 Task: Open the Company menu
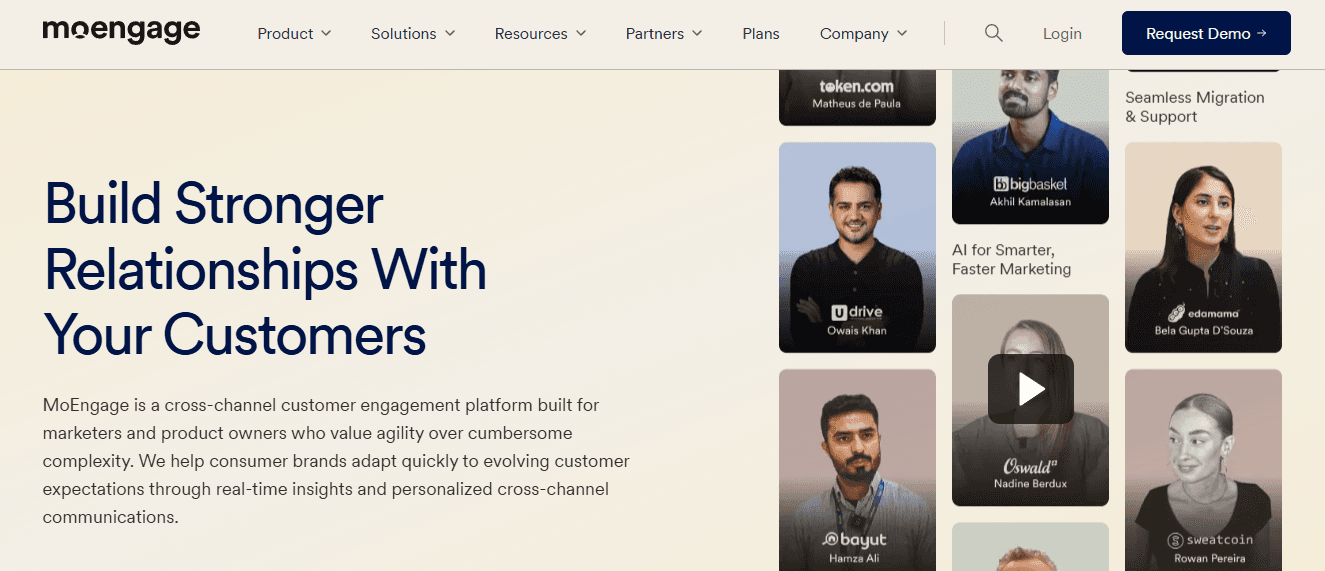click(864, 33)
